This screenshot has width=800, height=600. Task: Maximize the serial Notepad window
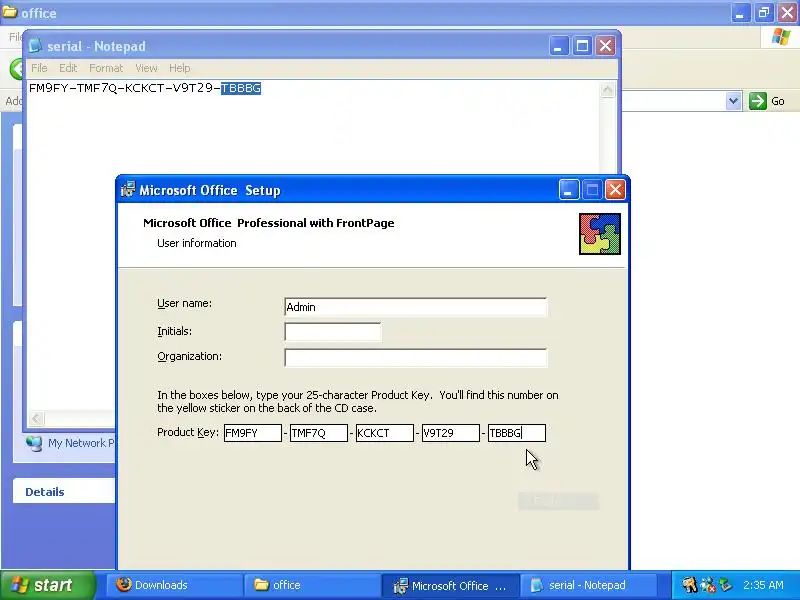(582, 46)
